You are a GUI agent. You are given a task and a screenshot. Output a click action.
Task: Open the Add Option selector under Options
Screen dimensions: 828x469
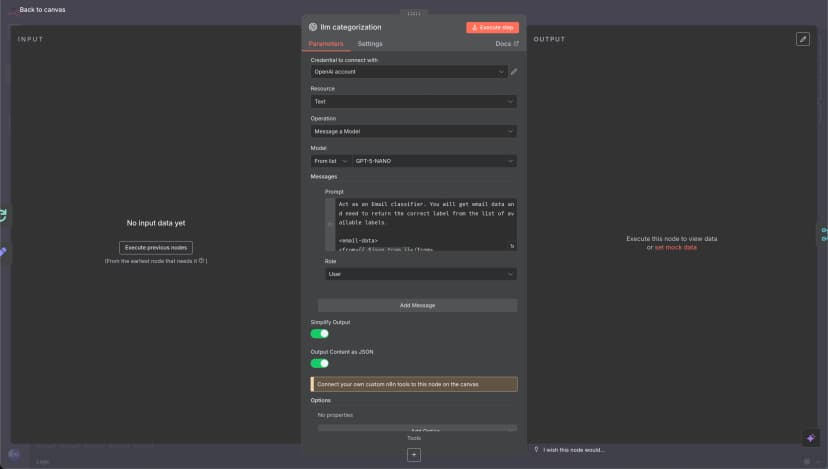pyautogui.click(x=417, y=429)
